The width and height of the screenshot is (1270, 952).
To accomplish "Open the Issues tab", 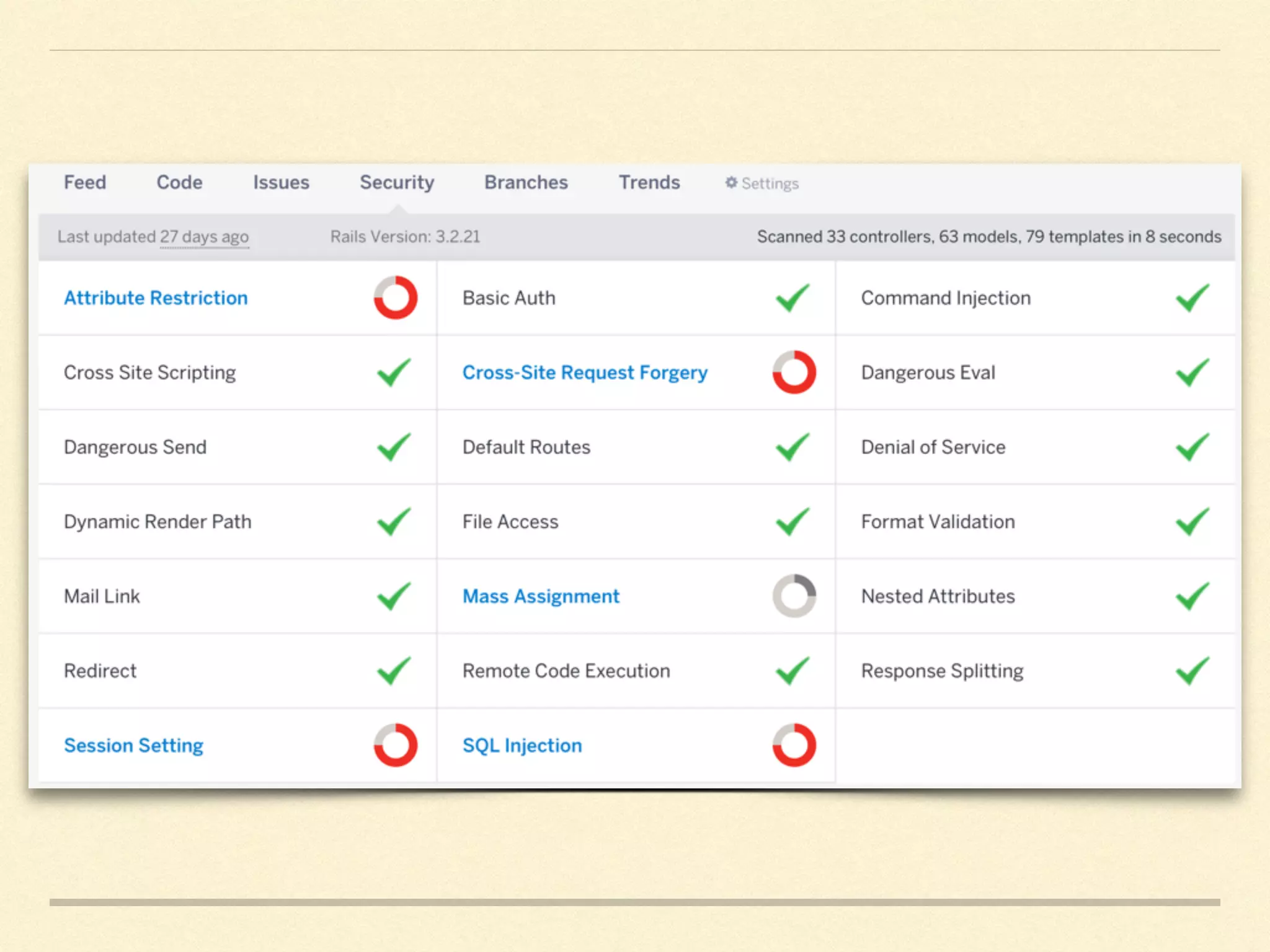I will click(x=281, y=182).
